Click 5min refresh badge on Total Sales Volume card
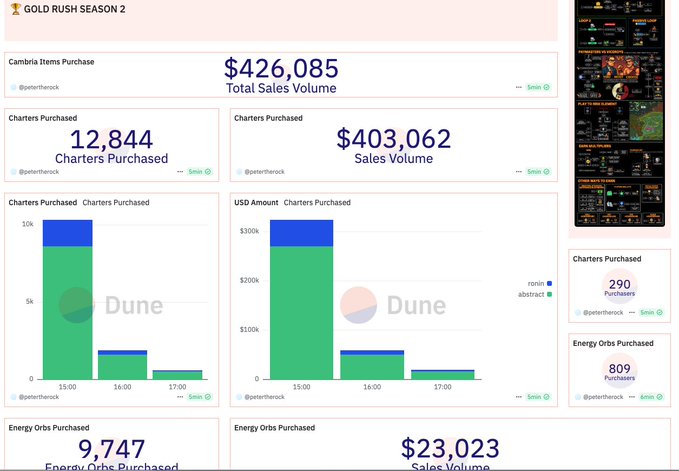Screen dimensions: 679x471 [x=538, y=87]
